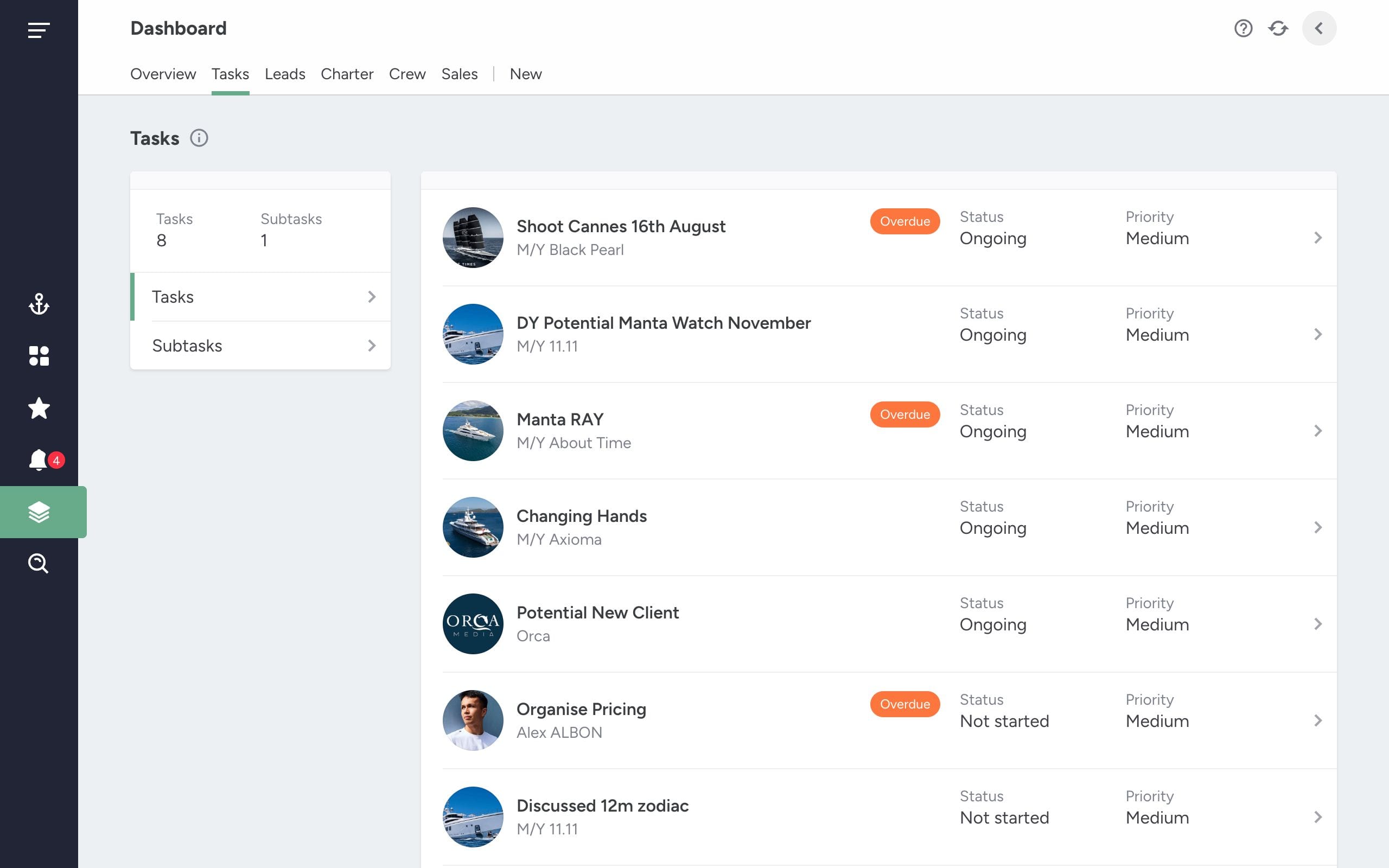
Task: Switch to the Charter tab
Action: click(x=347, y=74)
